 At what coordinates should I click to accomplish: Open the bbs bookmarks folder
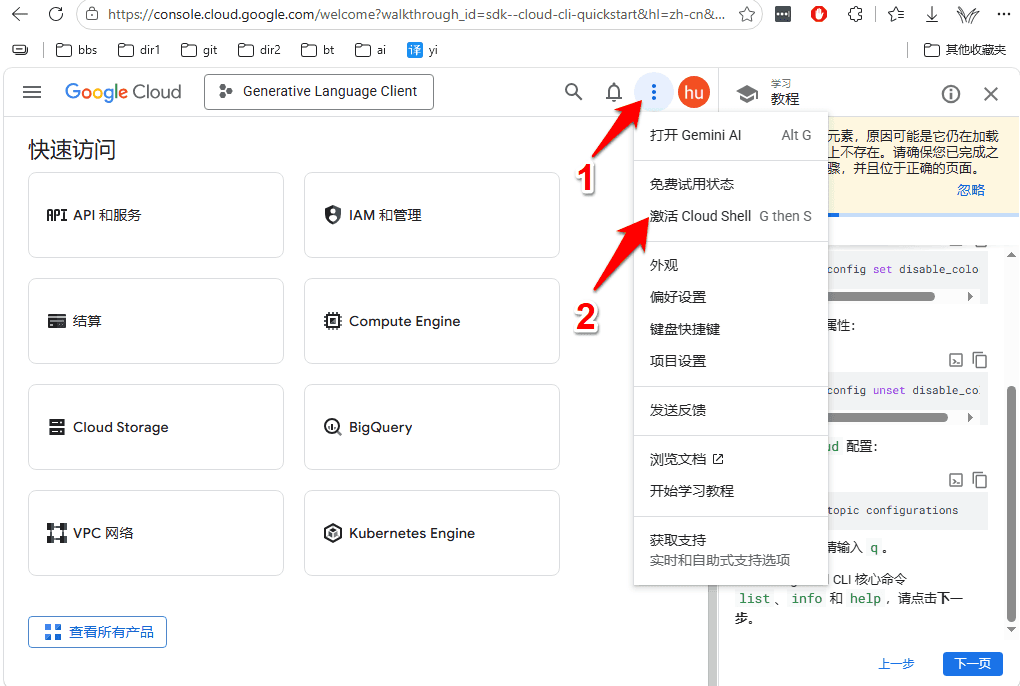click(x=77, y=50)
